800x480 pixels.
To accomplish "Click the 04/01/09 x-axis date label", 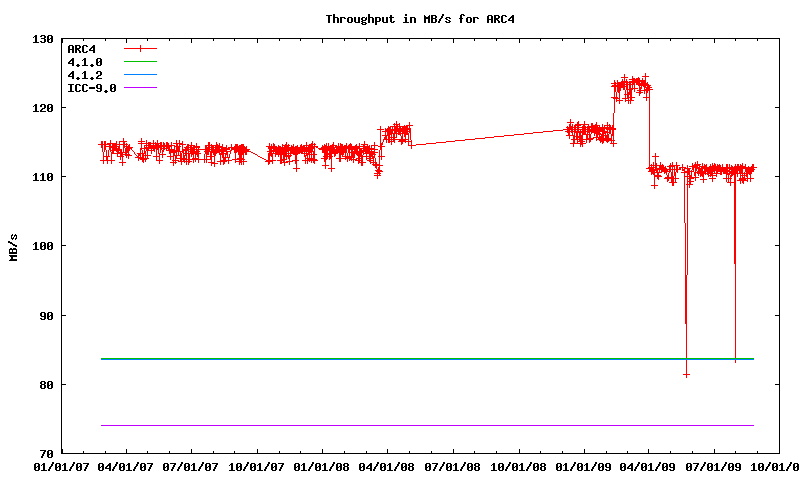I will (648, 466).
